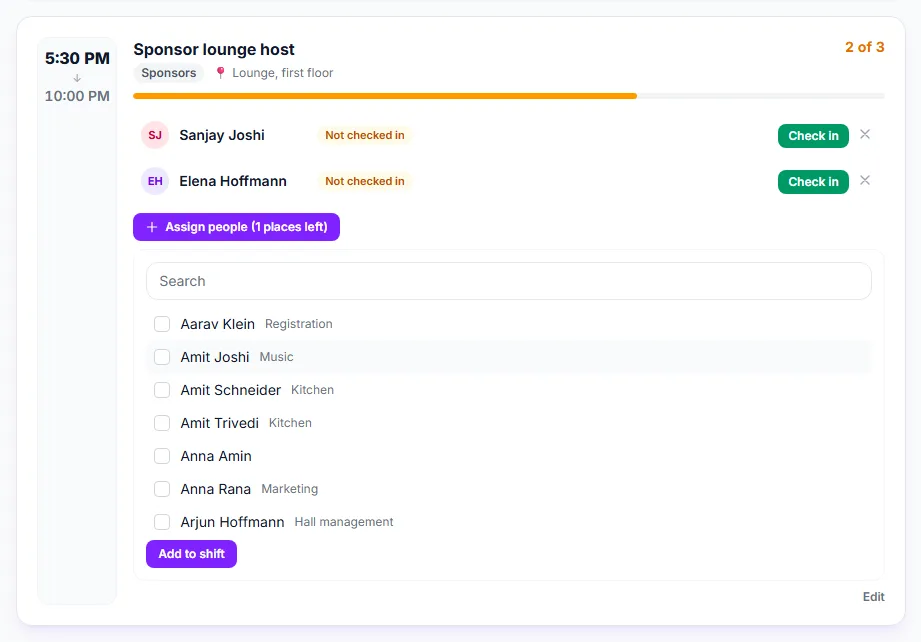Click the EH avatar for Elena Hoffmann
Screen dimensions: 921x642
[x=155, y=181]
